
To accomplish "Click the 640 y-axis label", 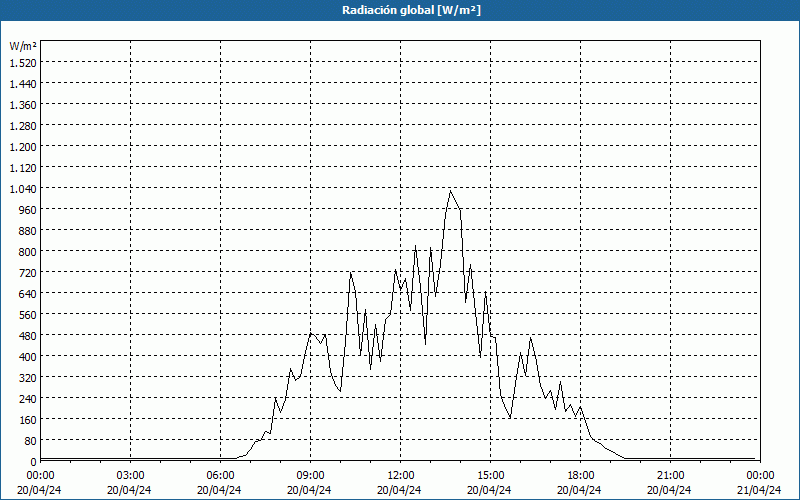I will pos(28,293).
